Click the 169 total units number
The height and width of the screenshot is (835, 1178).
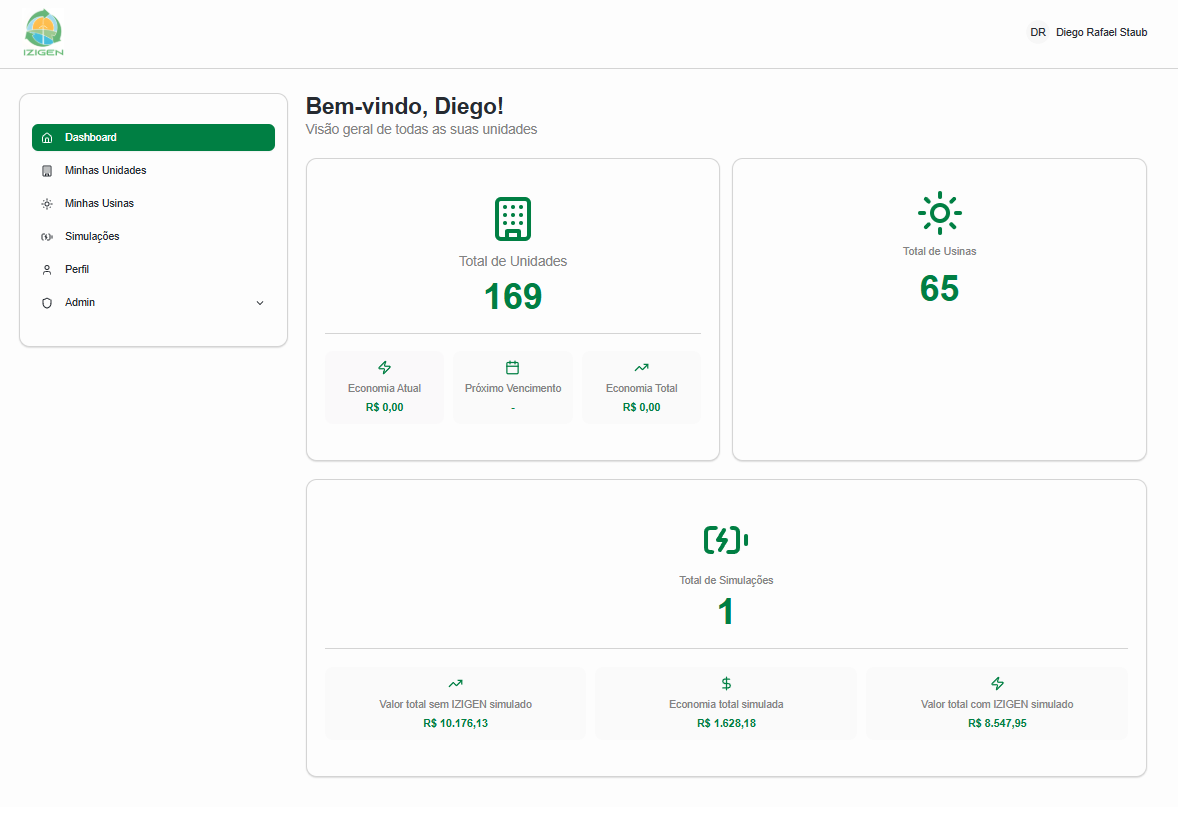pyautogui.click(x=513, y=297)
